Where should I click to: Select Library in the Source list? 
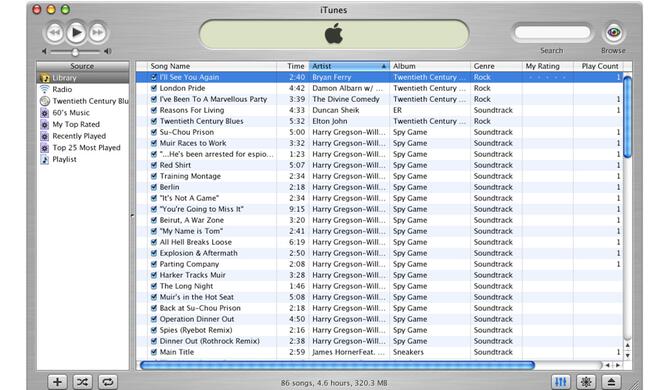point(82,78)
